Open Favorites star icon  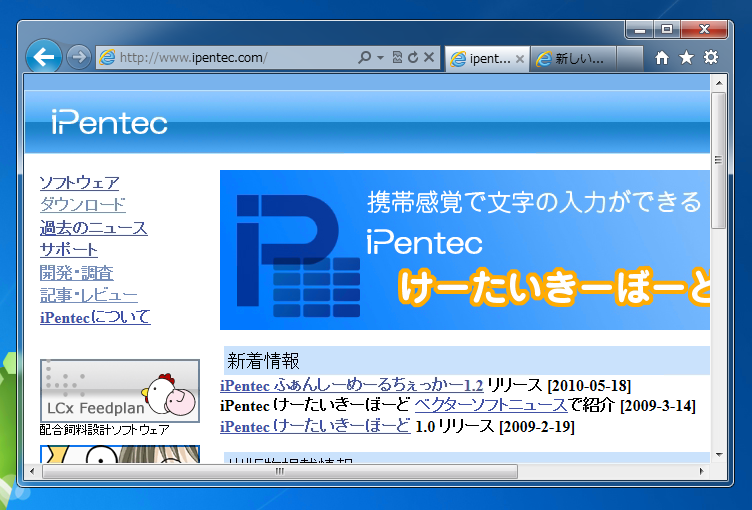tap(686, 58)
